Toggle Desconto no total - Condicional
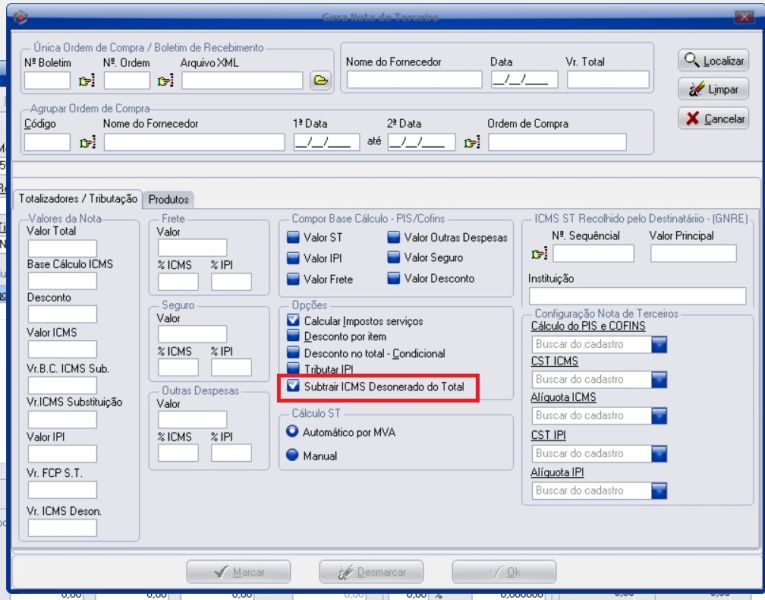Viewport: 765px width, 600px height. (293, 353)
